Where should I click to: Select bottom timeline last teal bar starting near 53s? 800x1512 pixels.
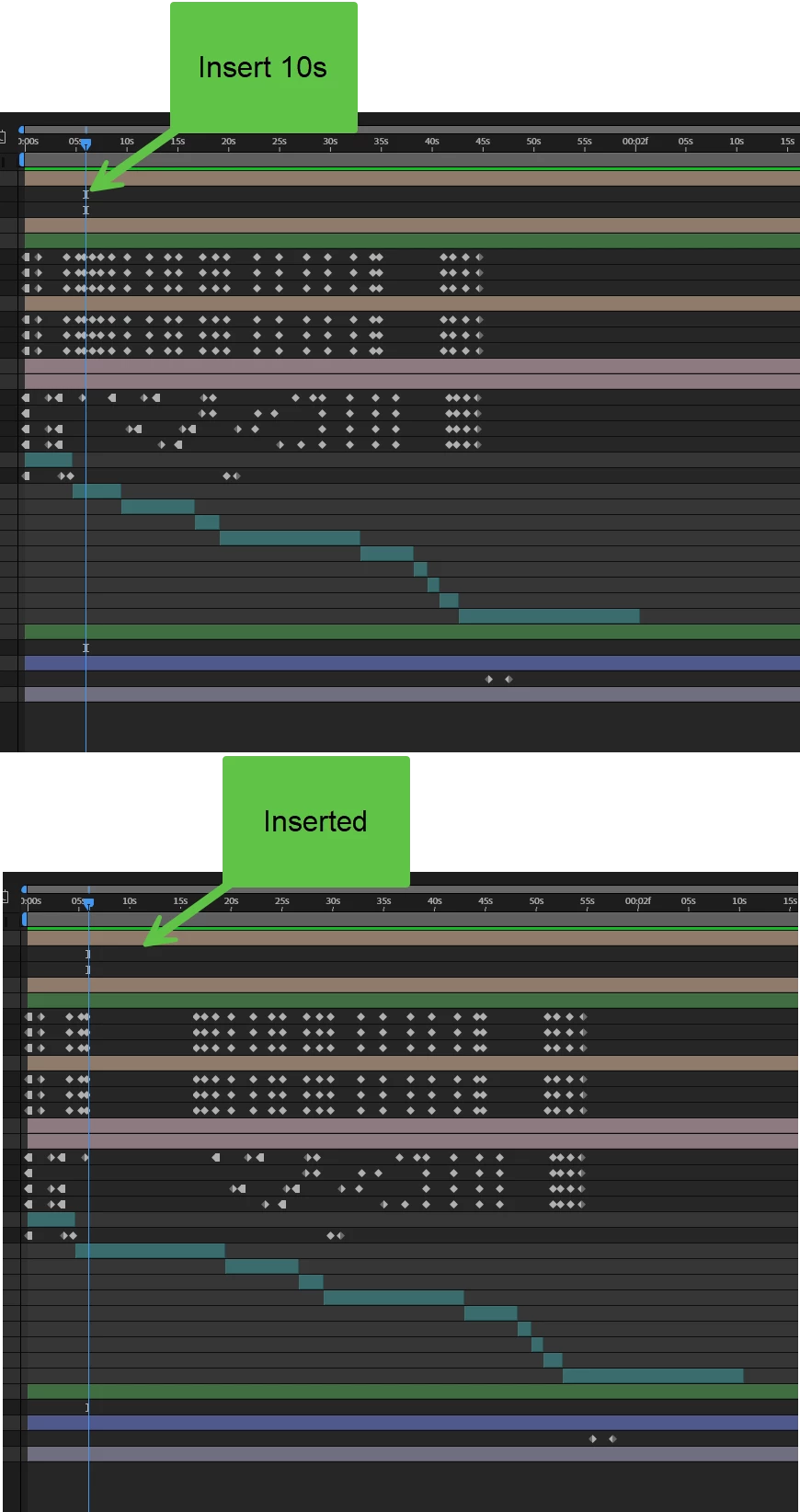pos(653,1376)
